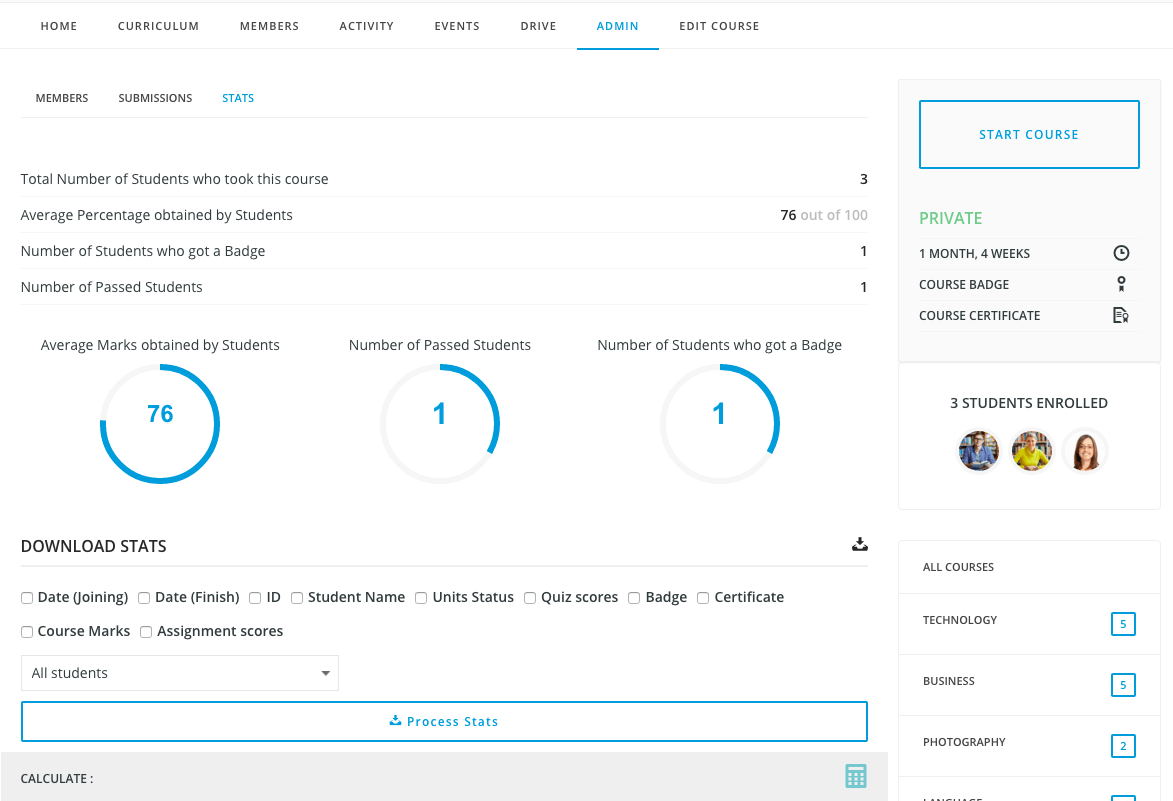Viewport: 1173px width, 801px height.
Task: Click the course badge ribbon icon
Action: [1121, 284]
